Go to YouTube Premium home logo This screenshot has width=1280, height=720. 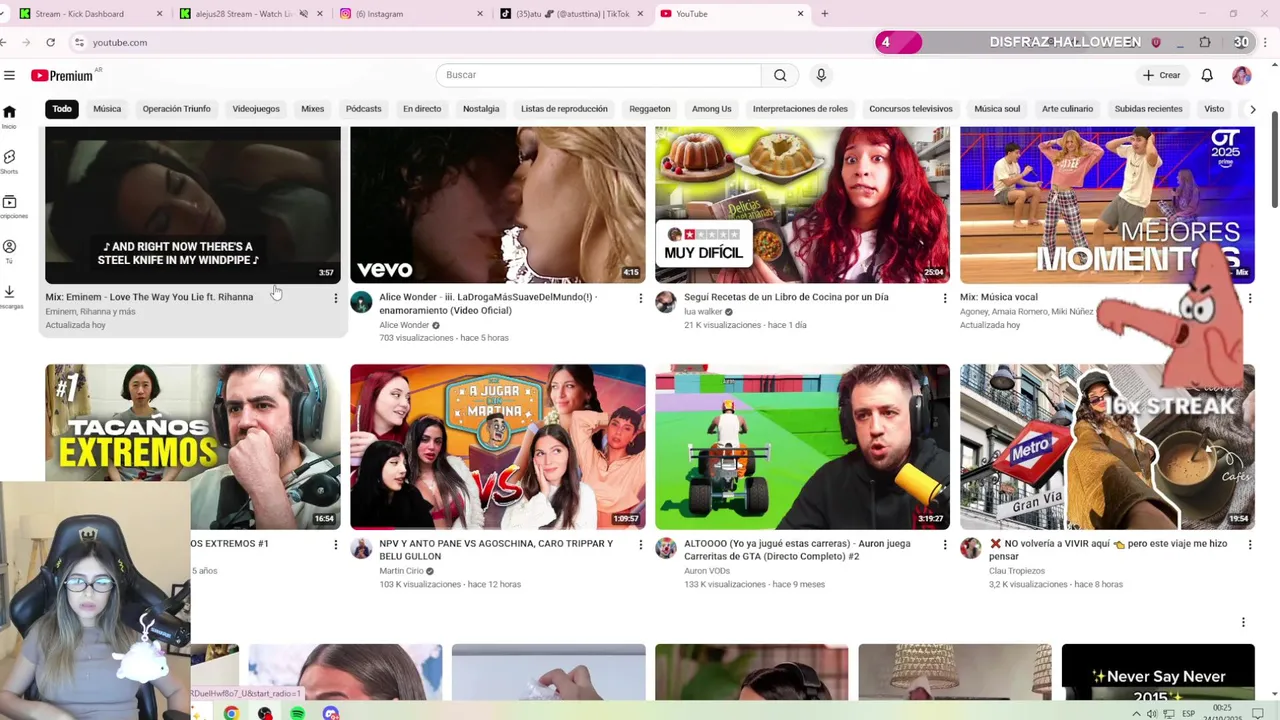coord(62,75)
